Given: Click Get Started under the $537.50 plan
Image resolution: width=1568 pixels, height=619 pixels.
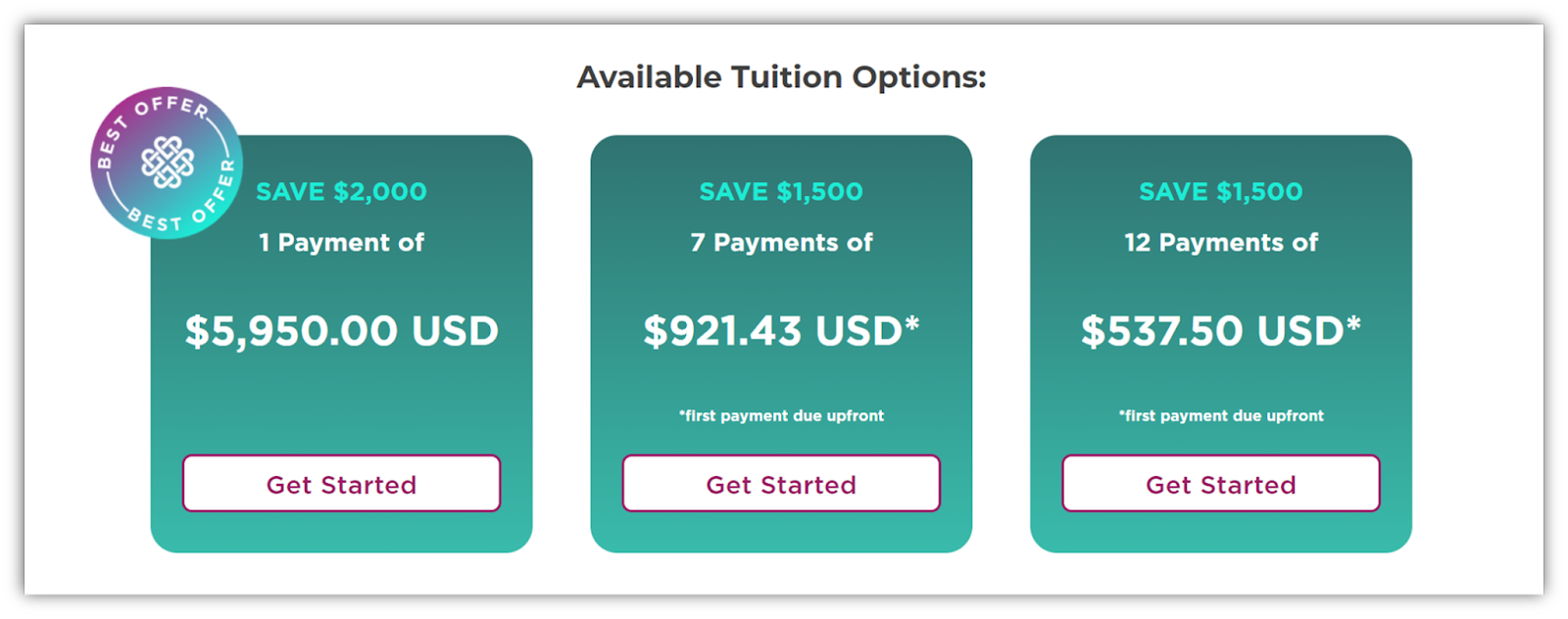Looking at the screenshot, I should pyautogui.click(x=1221, y=483).
